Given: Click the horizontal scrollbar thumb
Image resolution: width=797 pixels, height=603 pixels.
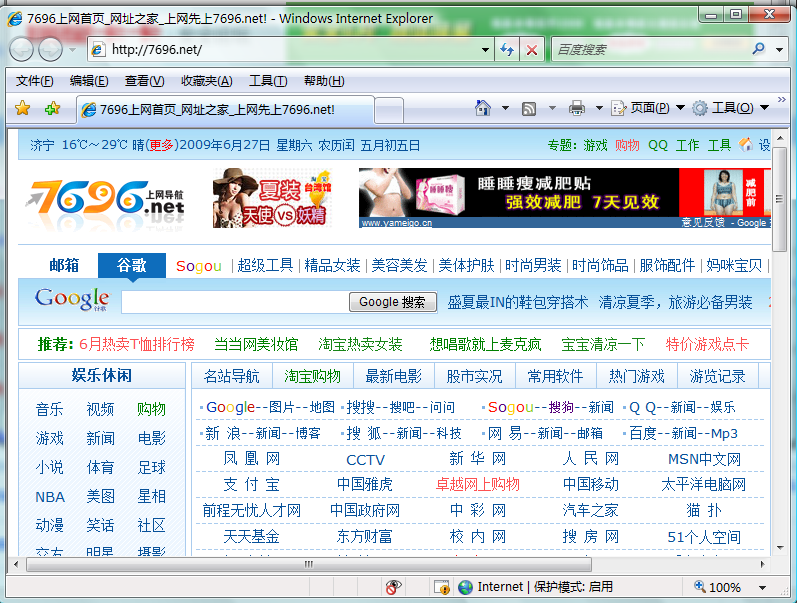Looking at the screenshot, I should [309, 564].
